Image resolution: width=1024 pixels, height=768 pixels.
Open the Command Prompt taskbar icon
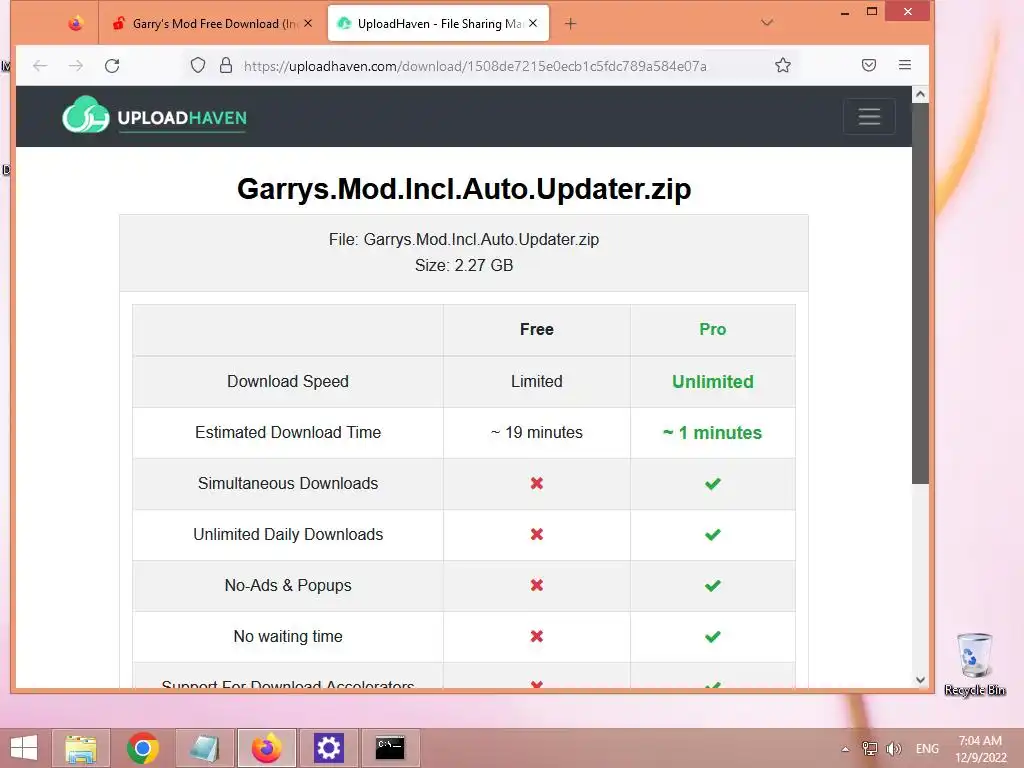391,748
